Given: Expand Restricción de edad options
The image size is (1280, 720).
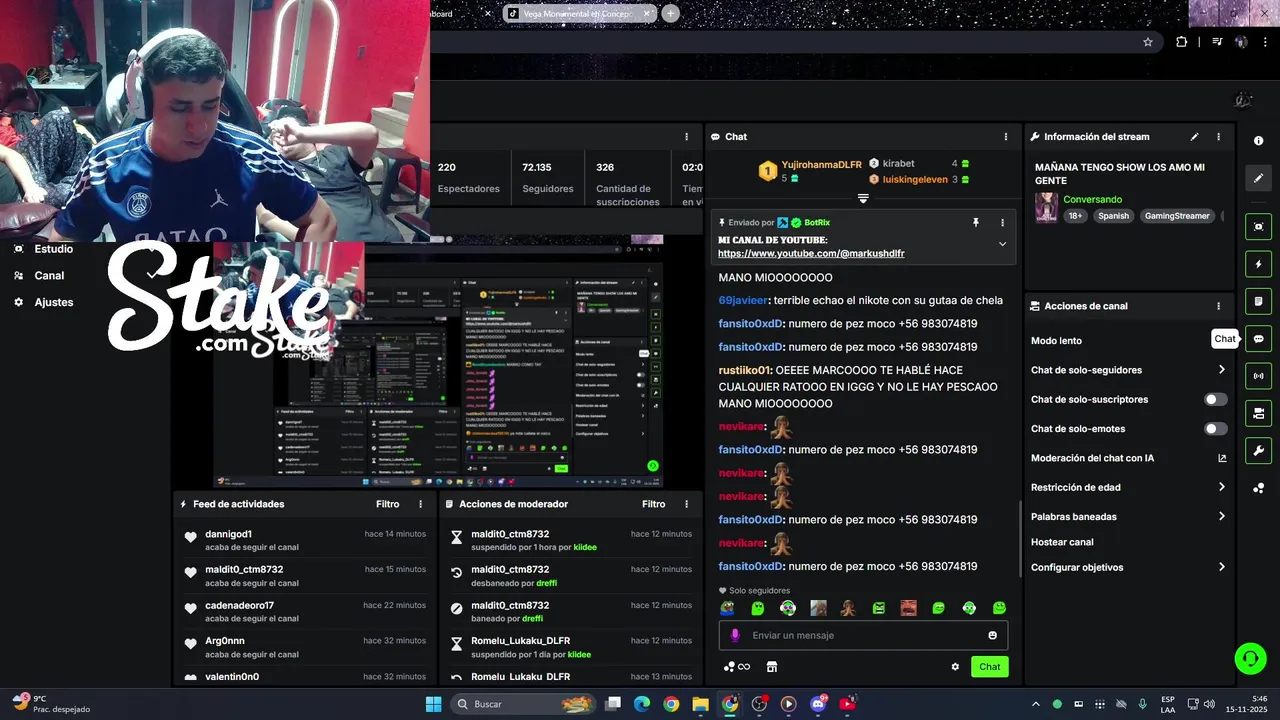Looking at the screenshot, I should tap(1222, 487).
